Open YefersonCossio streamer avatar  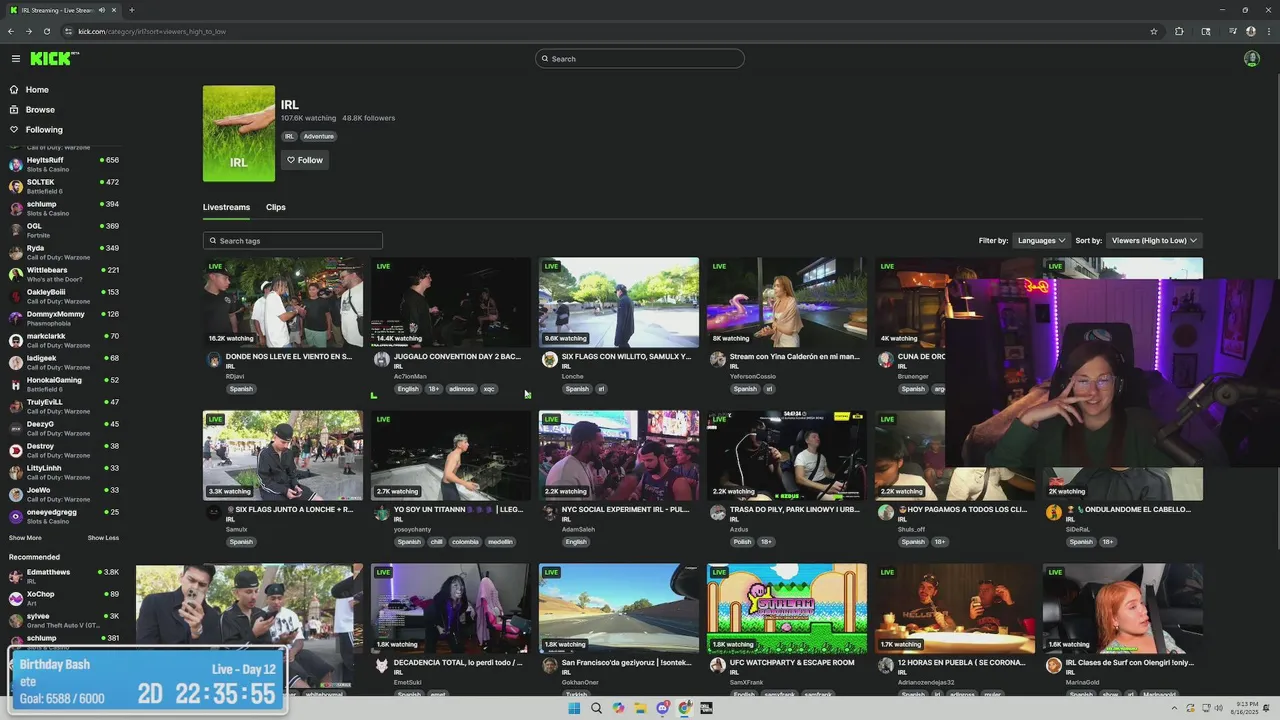717,360
